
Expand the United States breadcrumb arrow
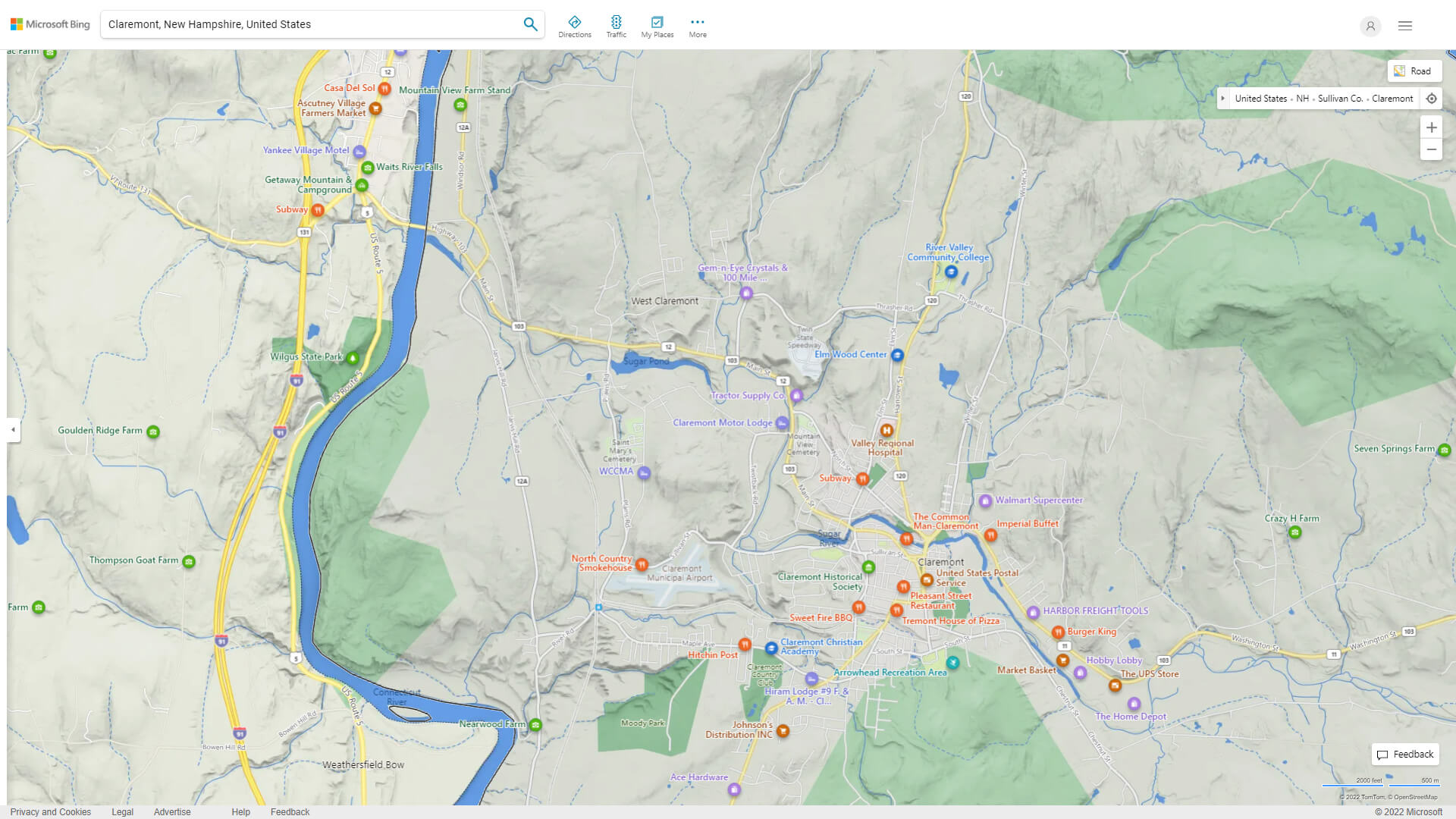coord(1223,98)
